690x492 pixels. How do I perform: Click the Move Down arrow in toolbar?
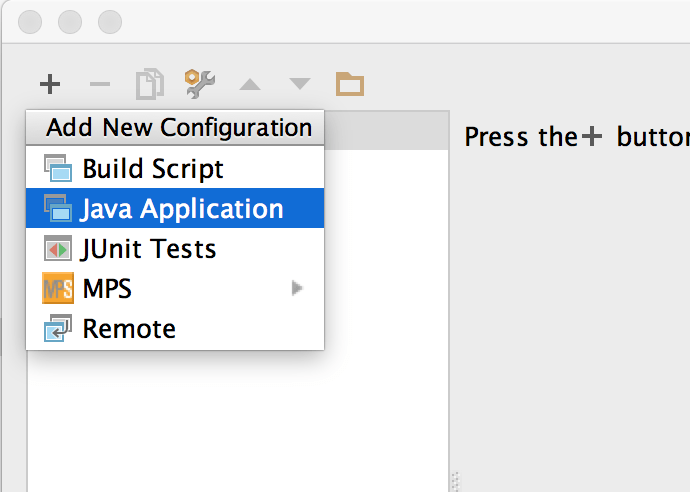coord(300,84)
